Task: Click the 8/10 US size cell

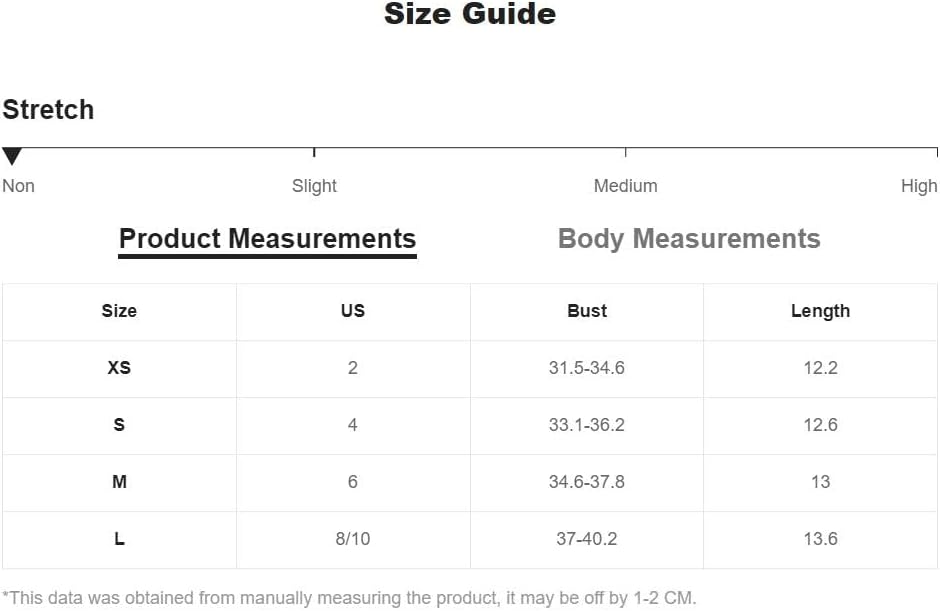Action: (352, 538)
